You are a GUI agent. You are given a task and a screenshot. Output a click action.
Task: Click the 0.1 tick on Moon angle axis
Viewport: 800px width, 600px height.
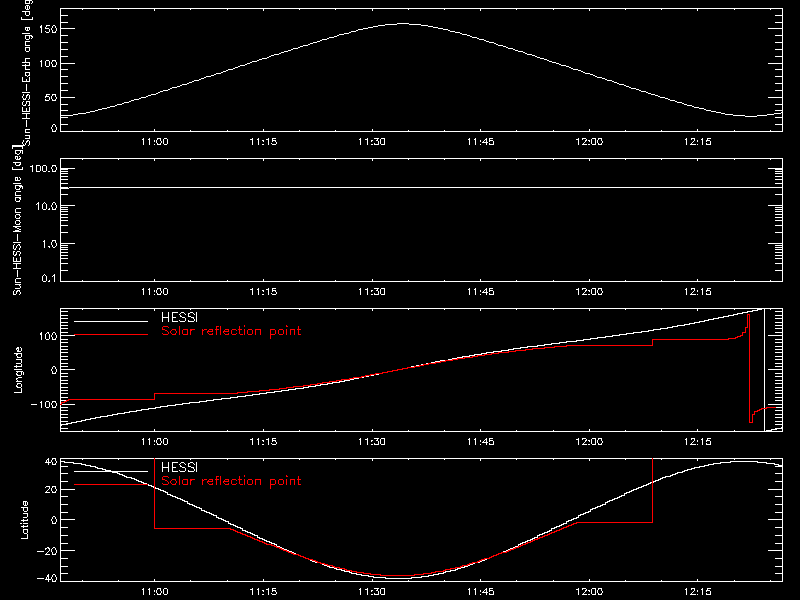49,278
